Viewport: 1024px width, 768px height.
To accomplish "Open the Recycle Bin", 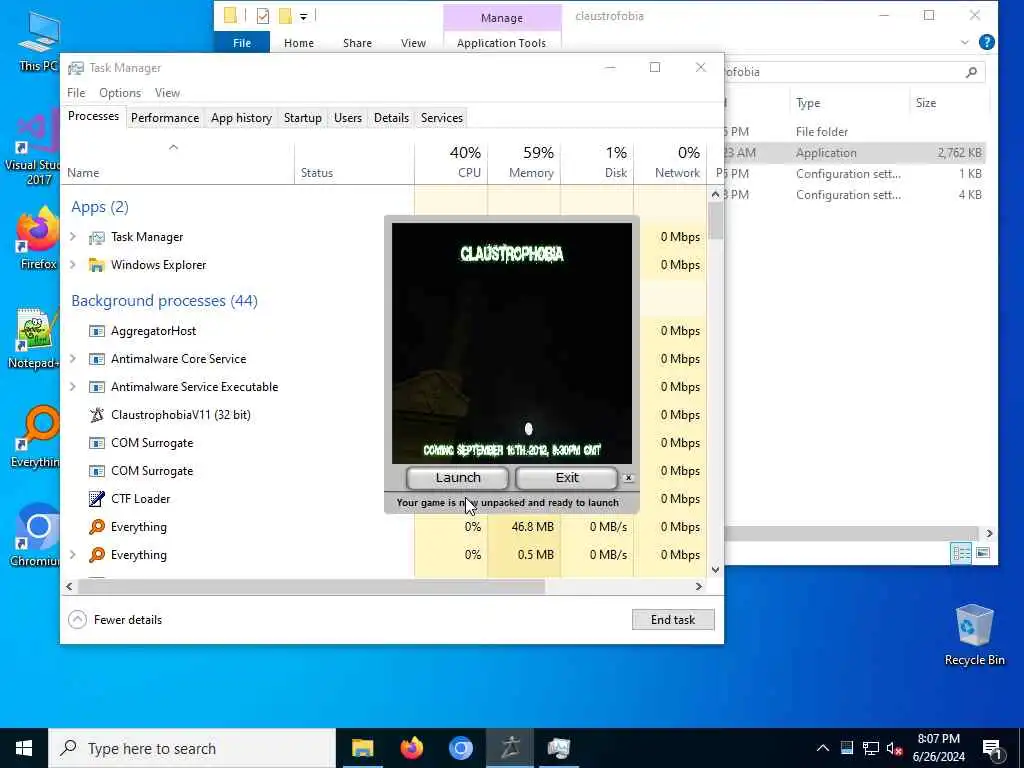I will (974, 635).
